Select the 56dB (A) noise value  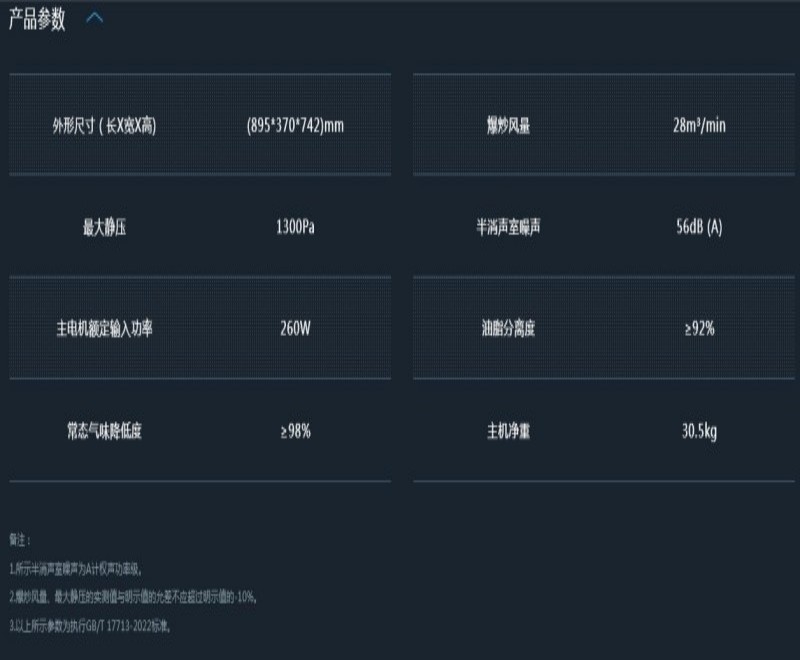click(699, 227)
